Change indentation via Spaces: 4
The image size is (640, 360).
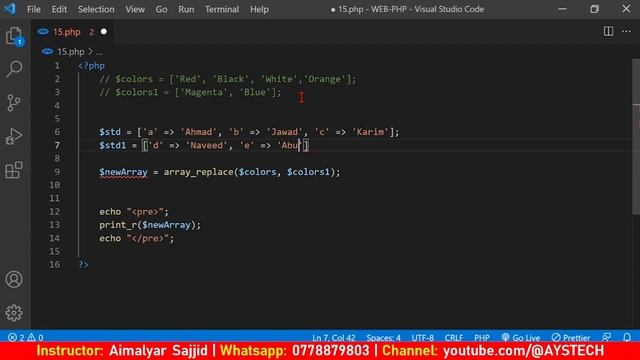coord(383,338)
